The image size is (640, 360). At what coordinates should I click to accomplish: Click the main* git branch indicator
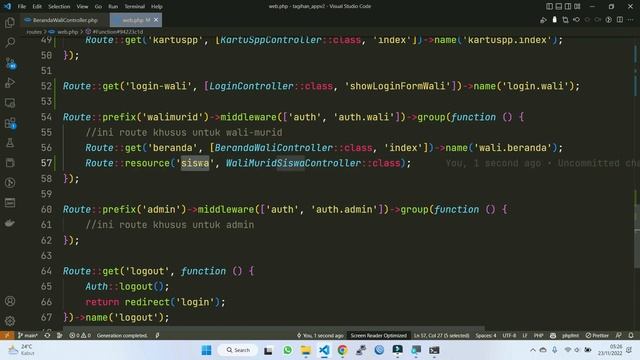(28, 335)
